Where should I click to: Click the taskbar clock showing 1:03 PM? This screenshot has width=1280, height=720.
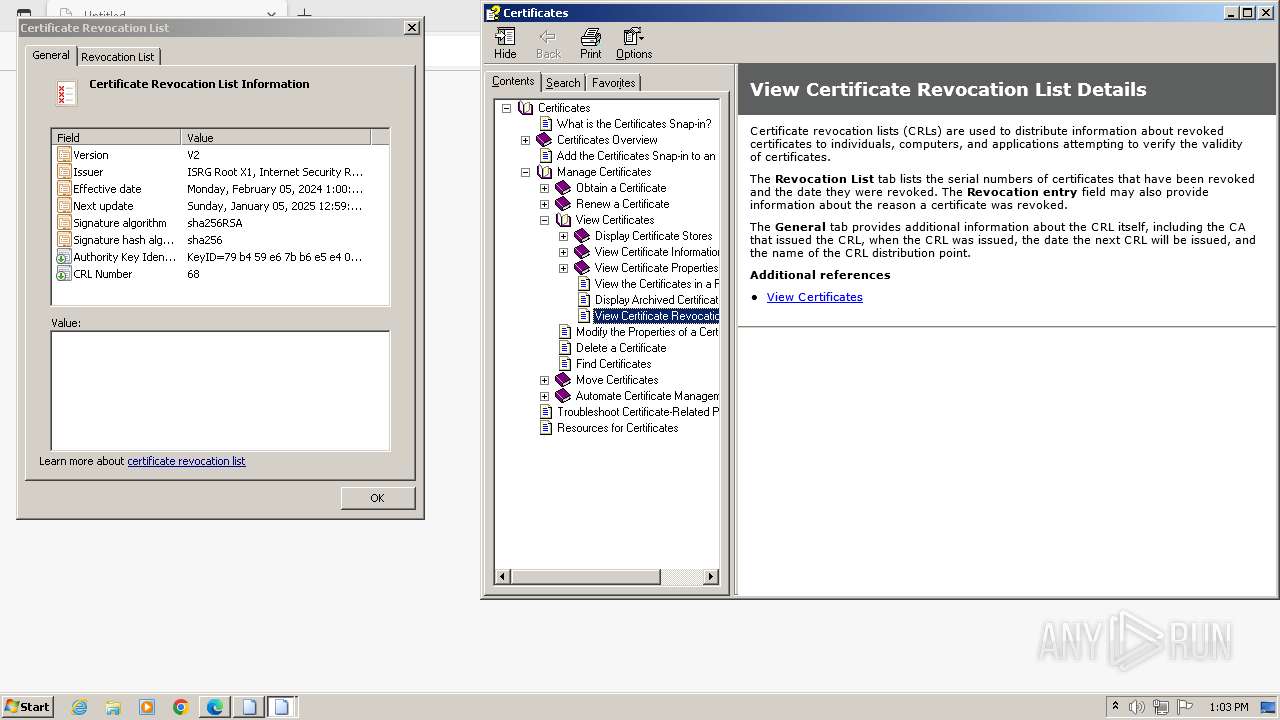(x=1228, y=707)
